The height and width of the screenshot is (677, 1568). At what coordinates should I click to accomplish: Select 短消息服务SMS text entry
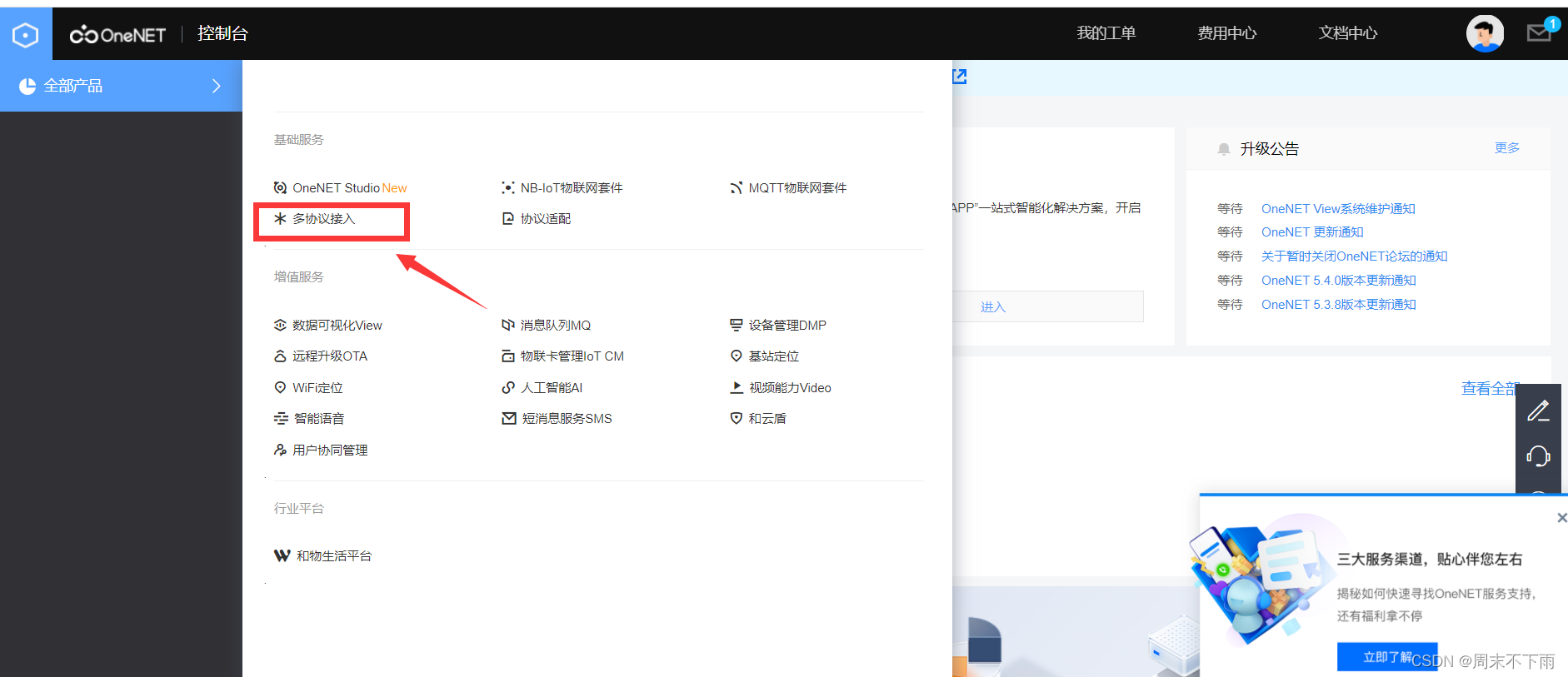567,419
